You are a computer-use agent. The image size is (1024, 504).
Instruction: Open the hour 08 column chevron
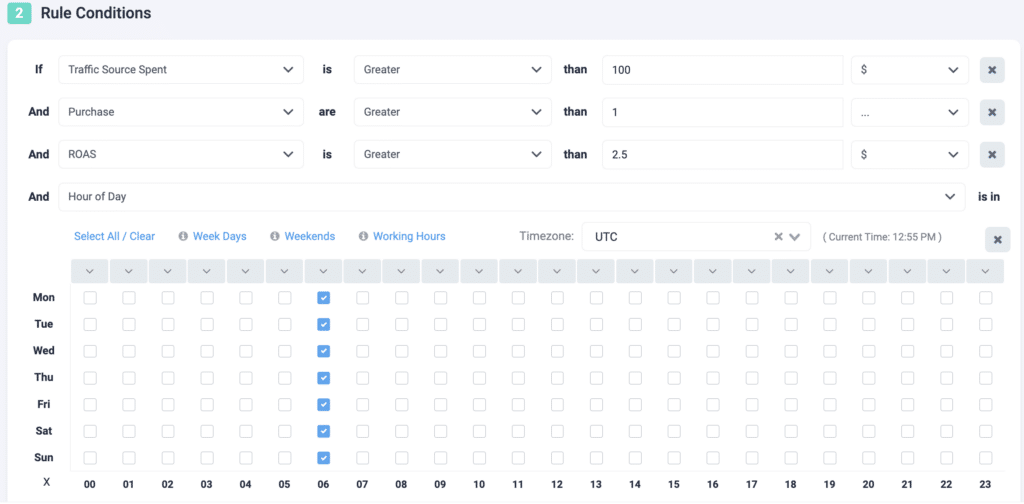pyautogui.click(x=402, y=271)
